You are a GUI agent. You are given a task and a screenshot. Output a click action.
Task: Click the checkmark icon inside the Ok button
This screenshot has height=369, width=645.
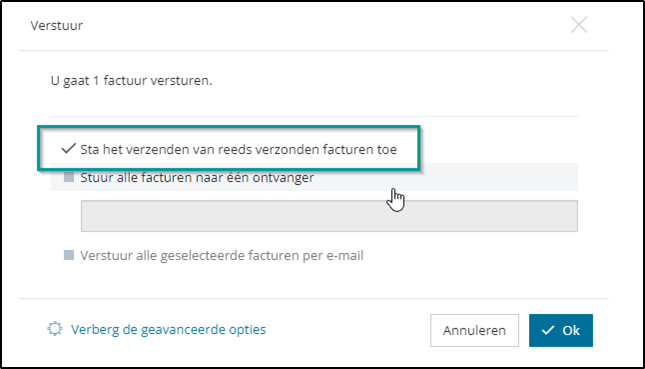click(548, 330)
